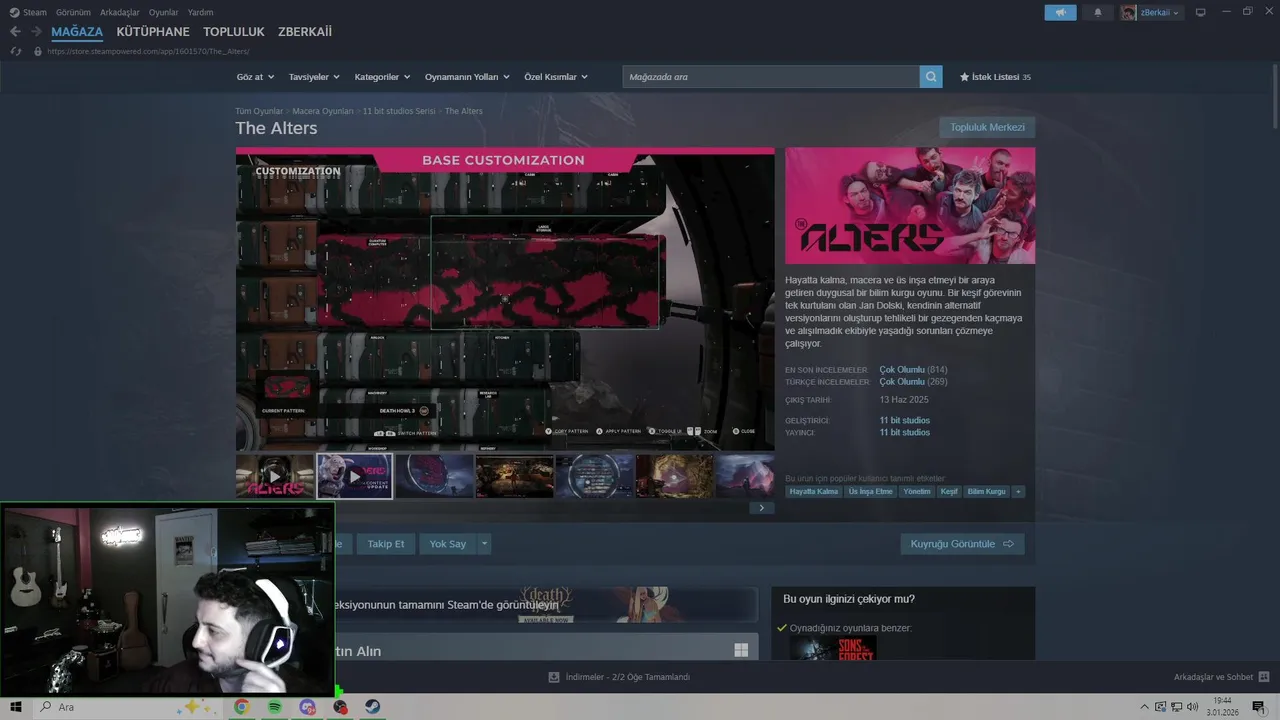This screenshot has width=1280, height=720.
Task: Click the Tüm Oyunlar breadcrumb
Action: point(259,111)
